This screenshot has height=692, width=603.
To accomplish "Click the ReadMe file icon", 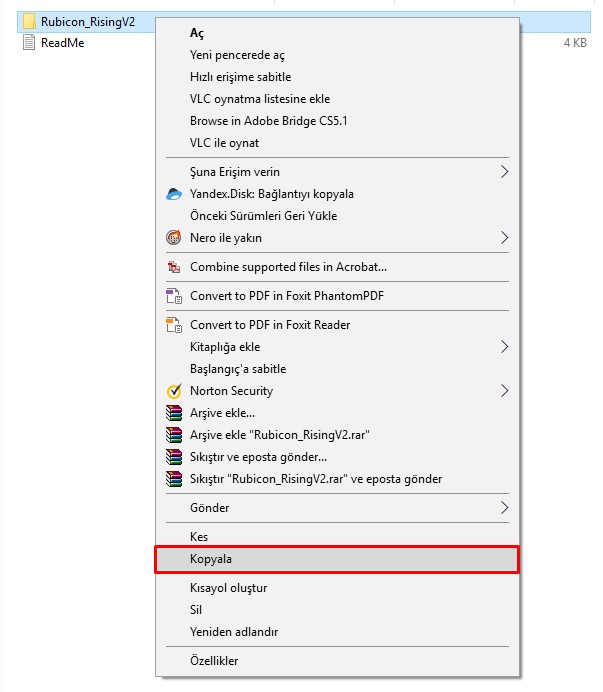I will (29, 42).
